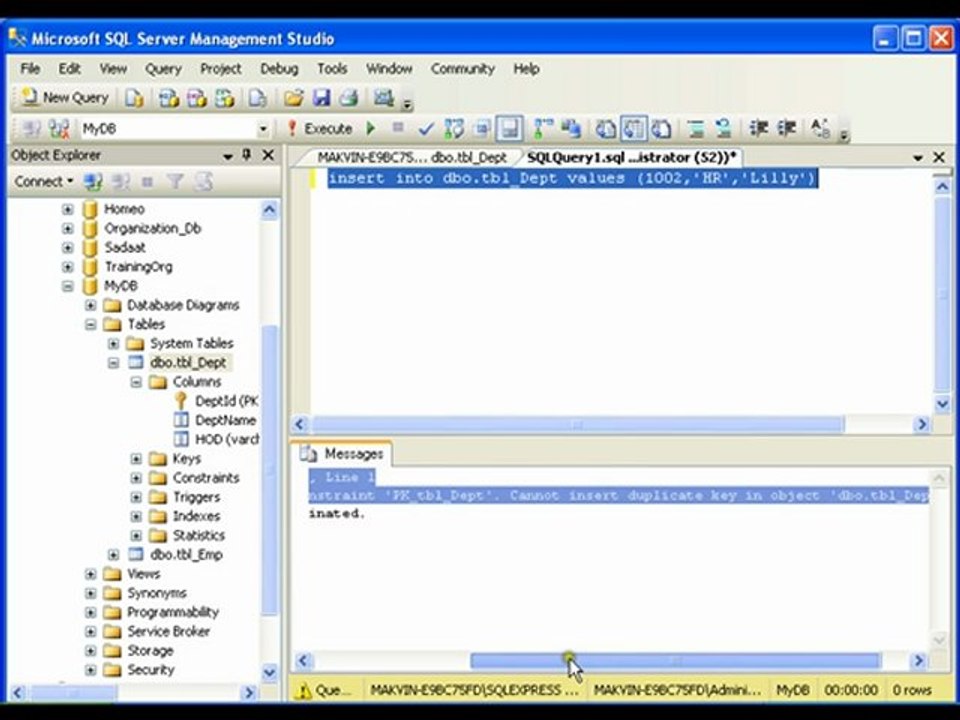Select the dbo.tbl_Dept table in the tree
This screenshot has width=960, height=720.
[188, 362]
